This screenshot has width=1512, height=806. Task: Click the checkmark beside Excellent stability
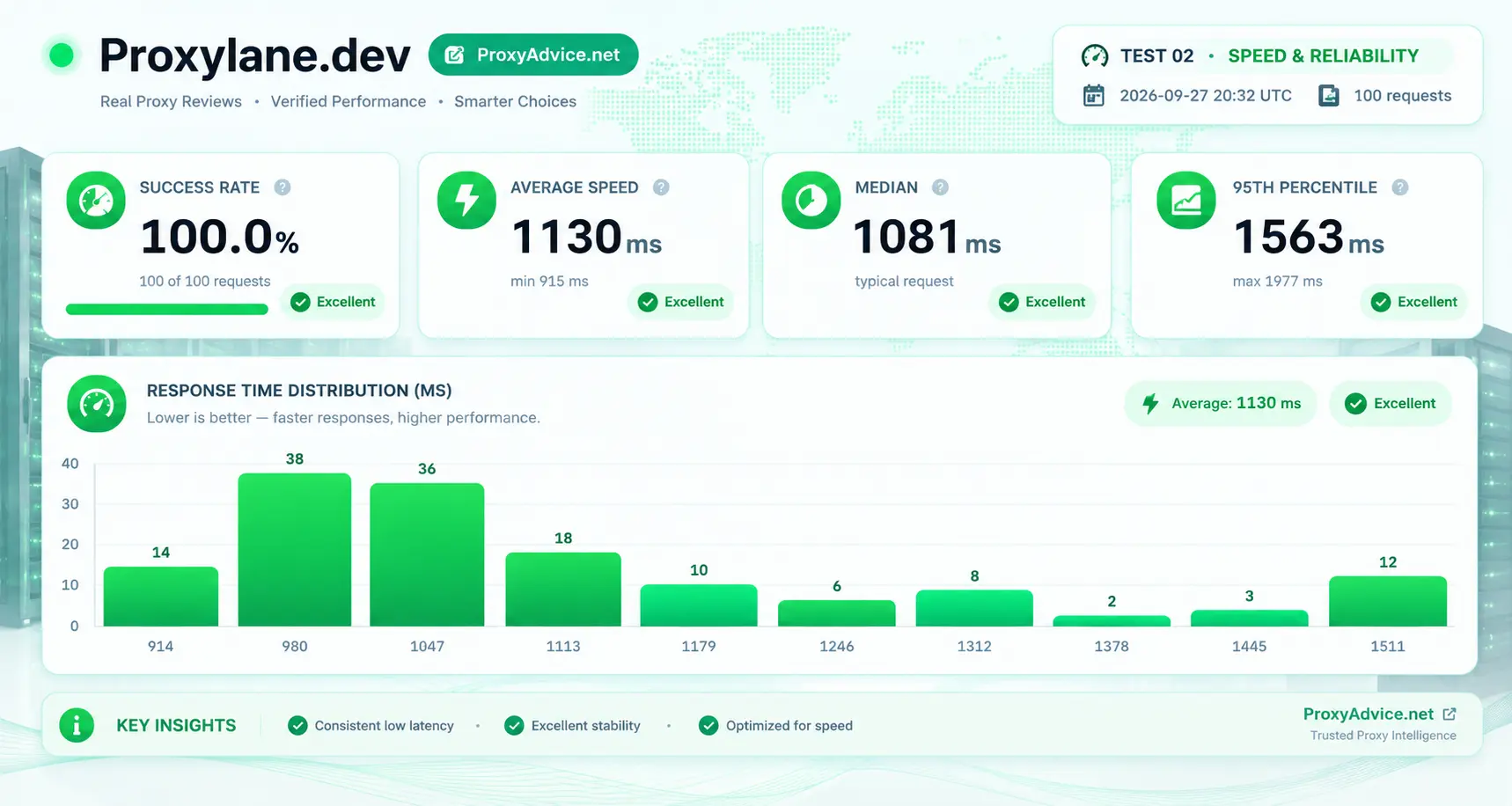[514, 725]
